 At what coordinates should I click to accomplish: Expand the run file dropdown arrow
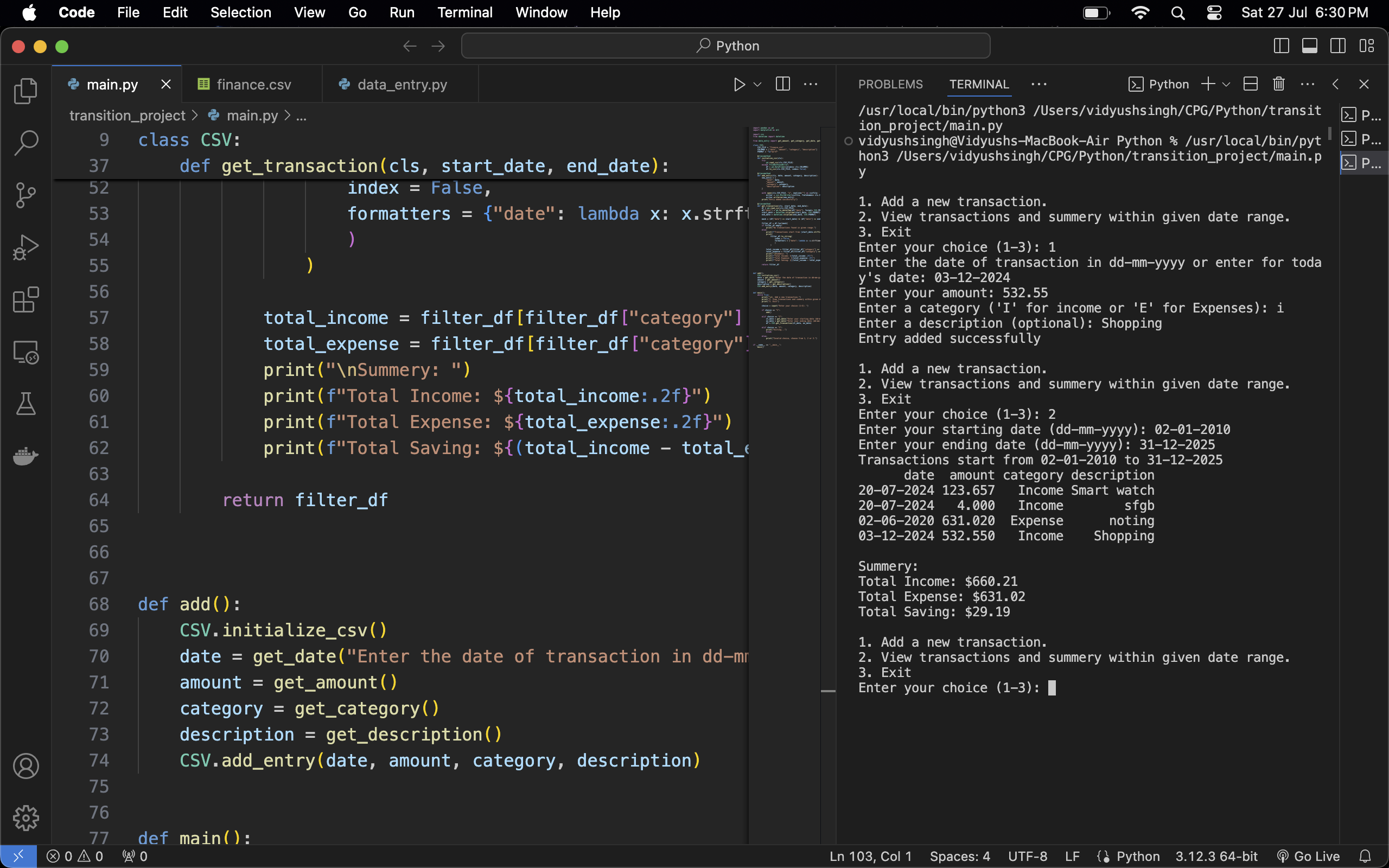757,85
